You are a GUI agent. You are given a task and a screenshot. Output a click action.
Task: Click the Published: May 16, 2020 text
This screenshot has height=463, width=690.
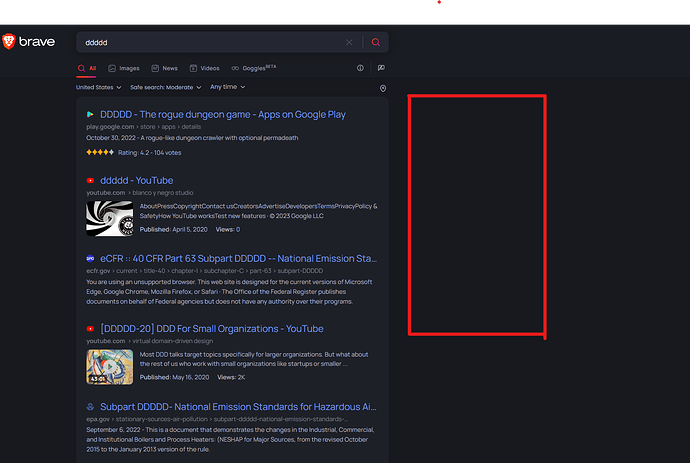(174, 377)
